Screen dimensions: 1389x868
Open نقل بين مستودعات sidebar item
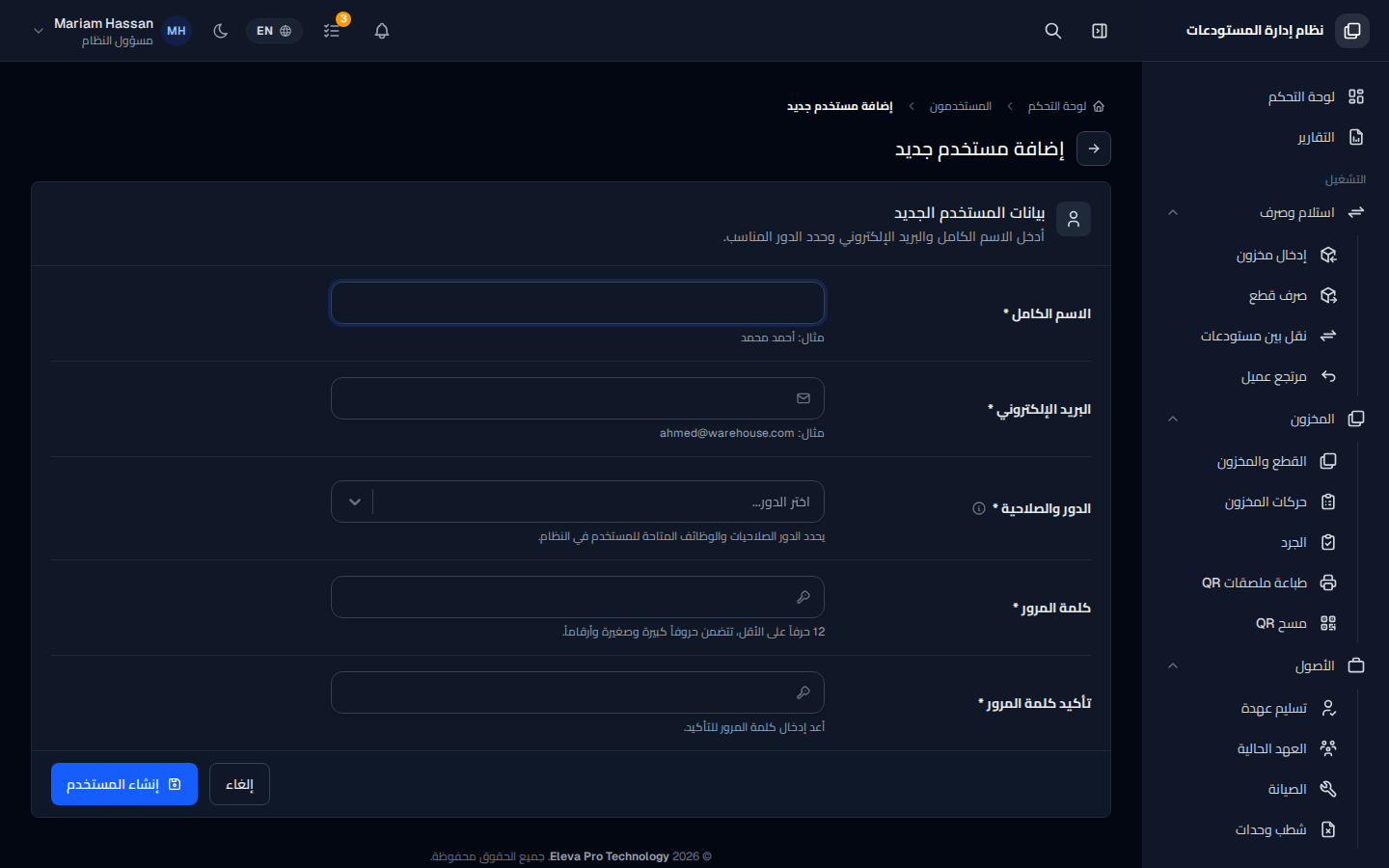point(1252,336)
